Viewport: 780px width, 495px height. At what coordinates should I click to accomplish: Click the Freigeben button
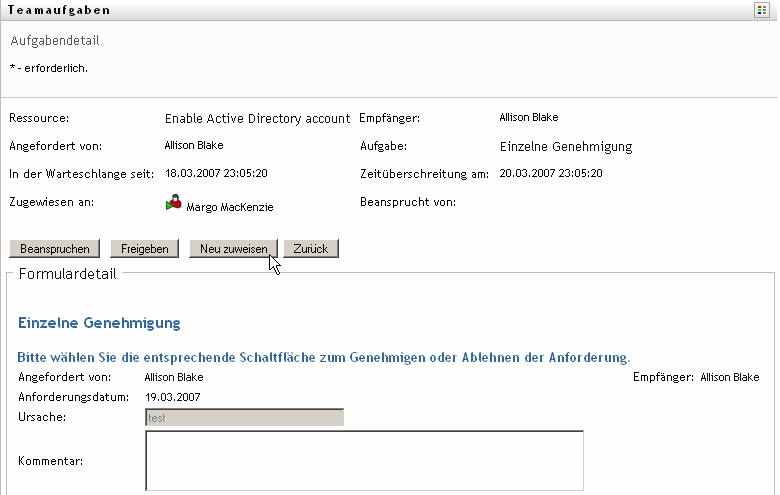(145, 249)
